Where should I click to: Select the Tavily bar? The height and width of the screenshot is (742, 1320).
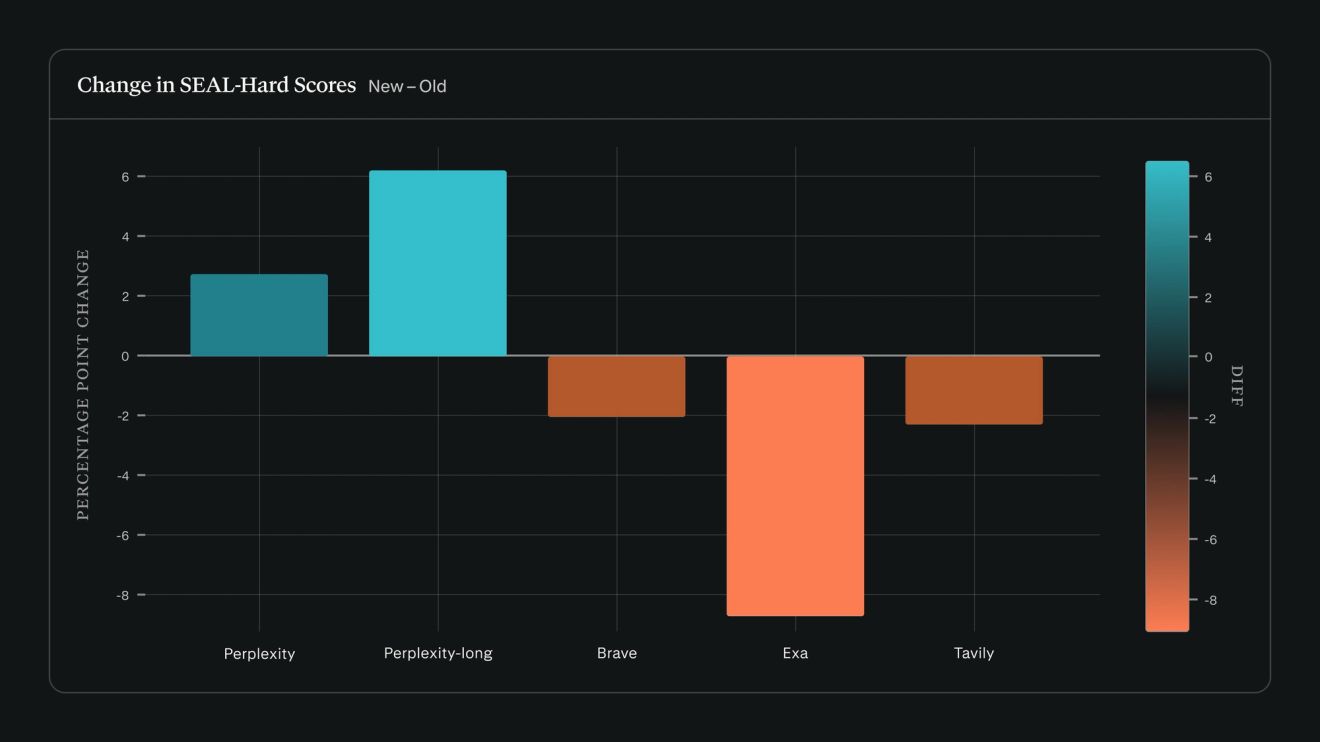click(x=974, y=390)
